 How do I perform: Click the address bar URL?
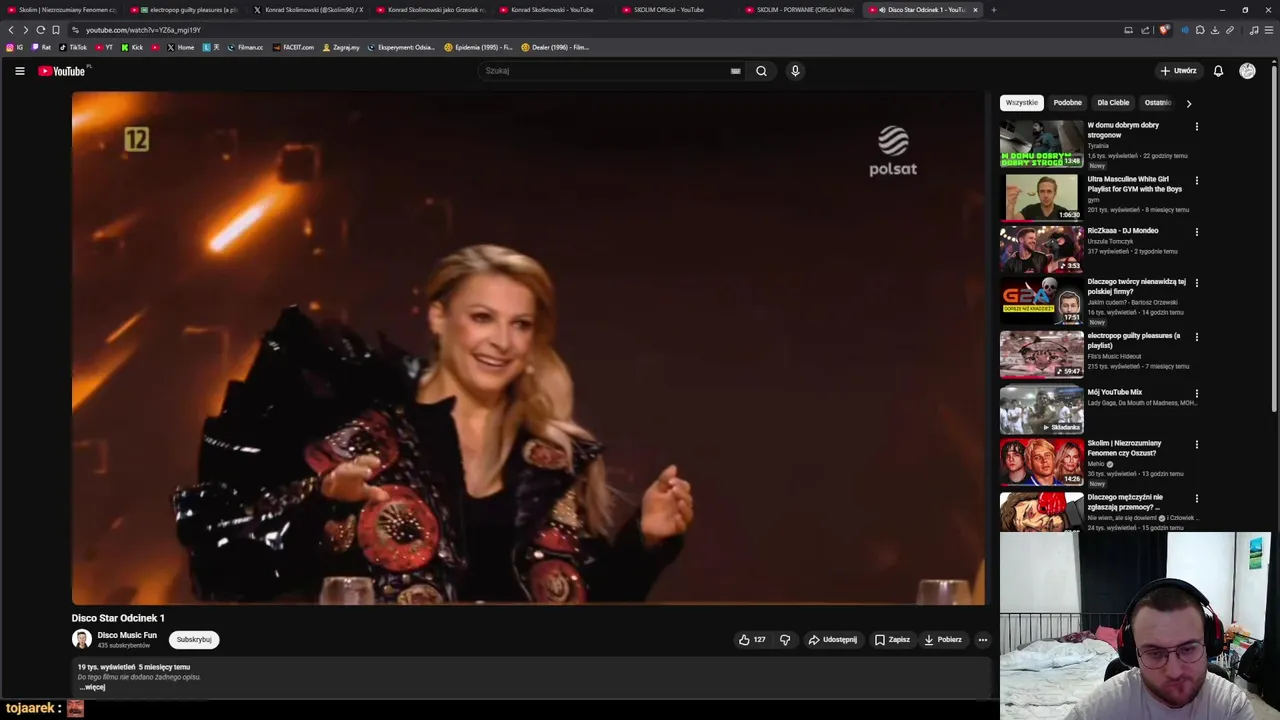tap(143, 30)
